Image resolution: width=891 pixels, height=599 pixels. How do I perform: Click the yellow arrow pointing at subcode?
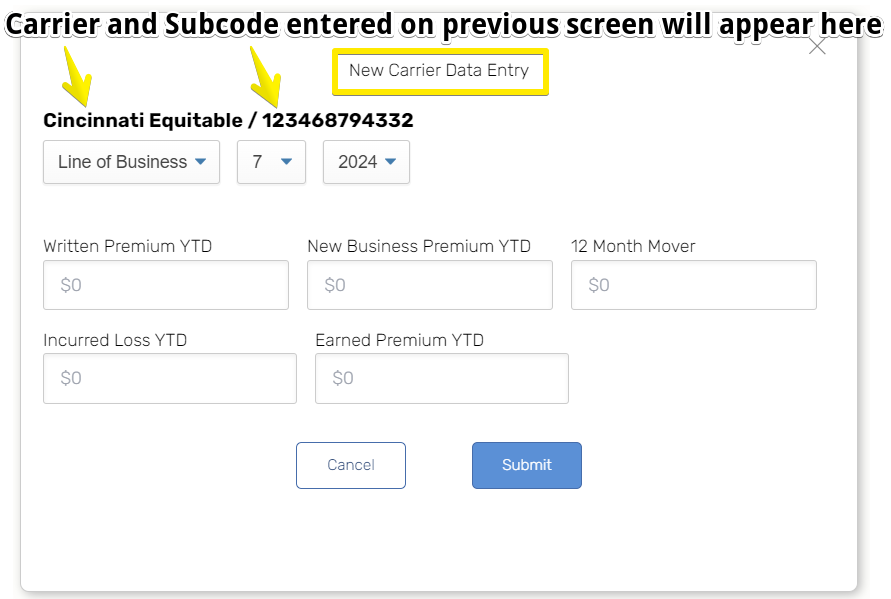265,77
